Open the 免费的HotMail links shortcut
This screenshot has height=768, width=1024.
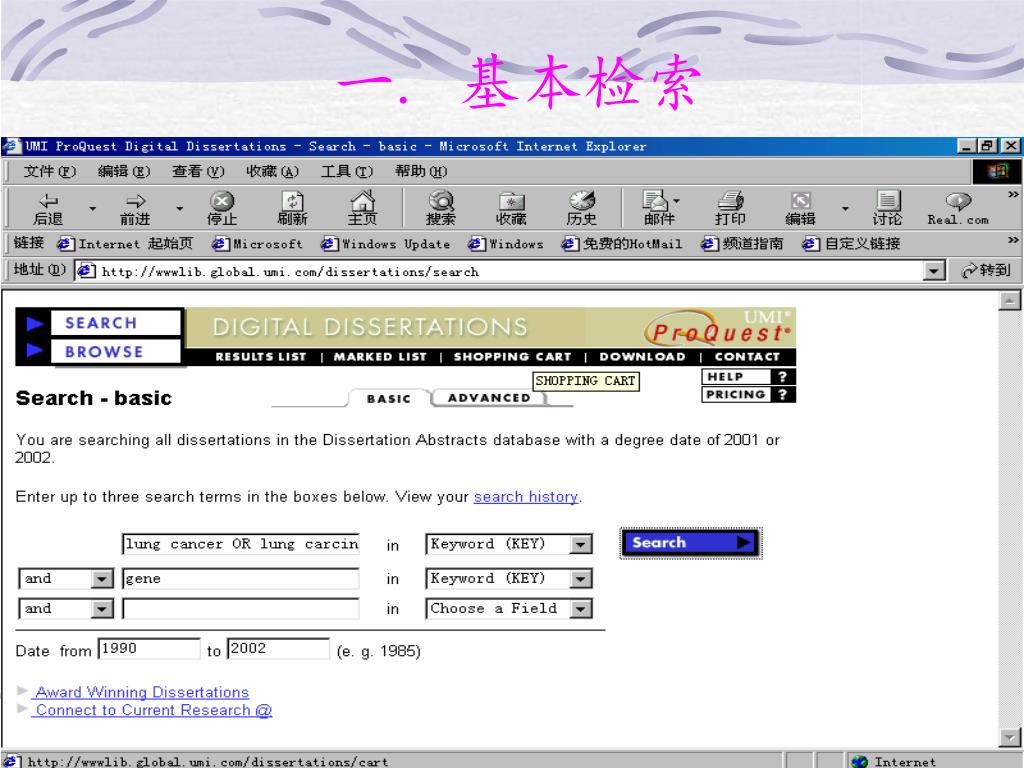coord(622,244)
